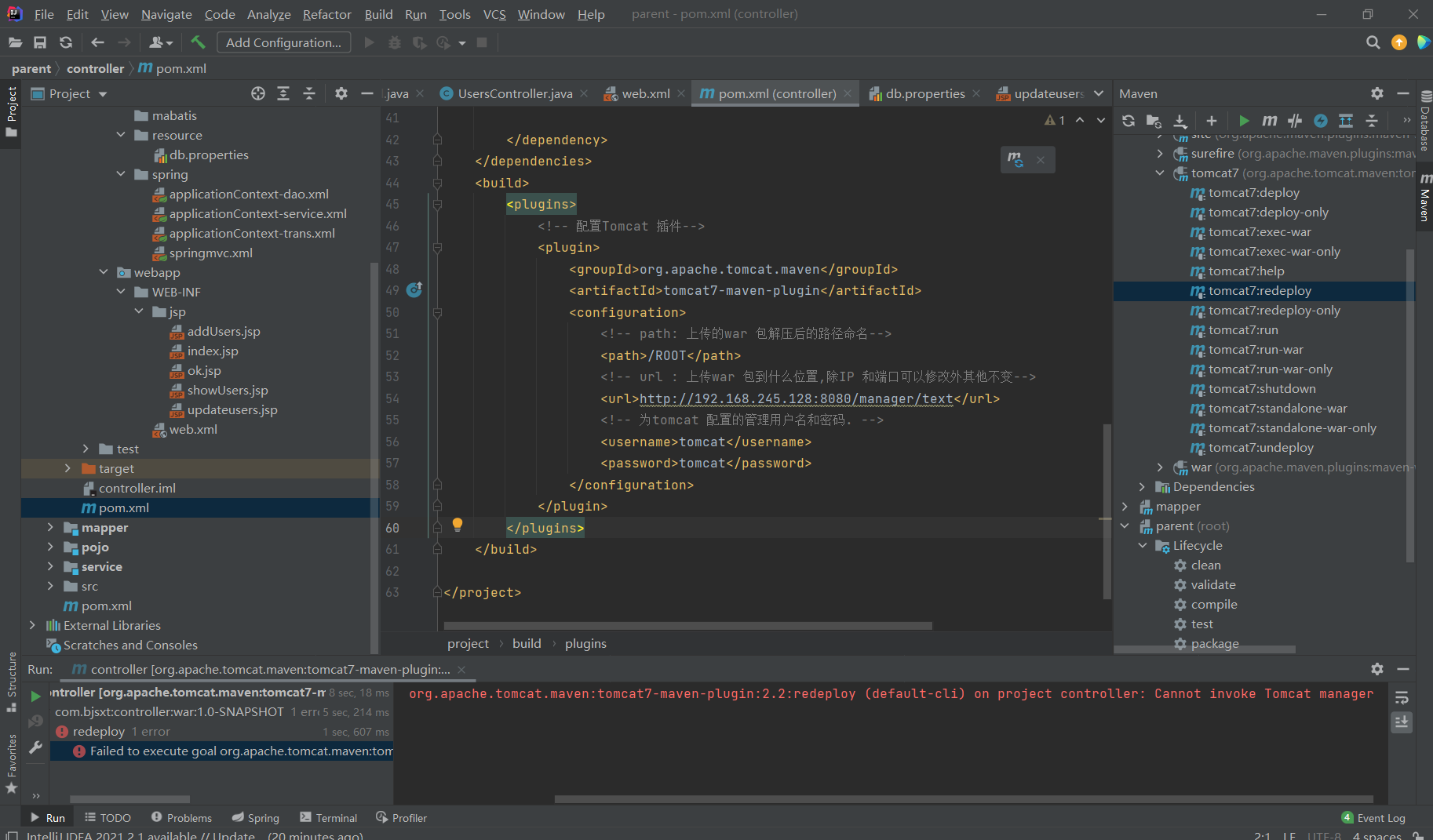Image resolution: width=1433 pixels, height=840 pixels.
Task: Open Run panel settings gear
Action: click(x=1377, y=669)
